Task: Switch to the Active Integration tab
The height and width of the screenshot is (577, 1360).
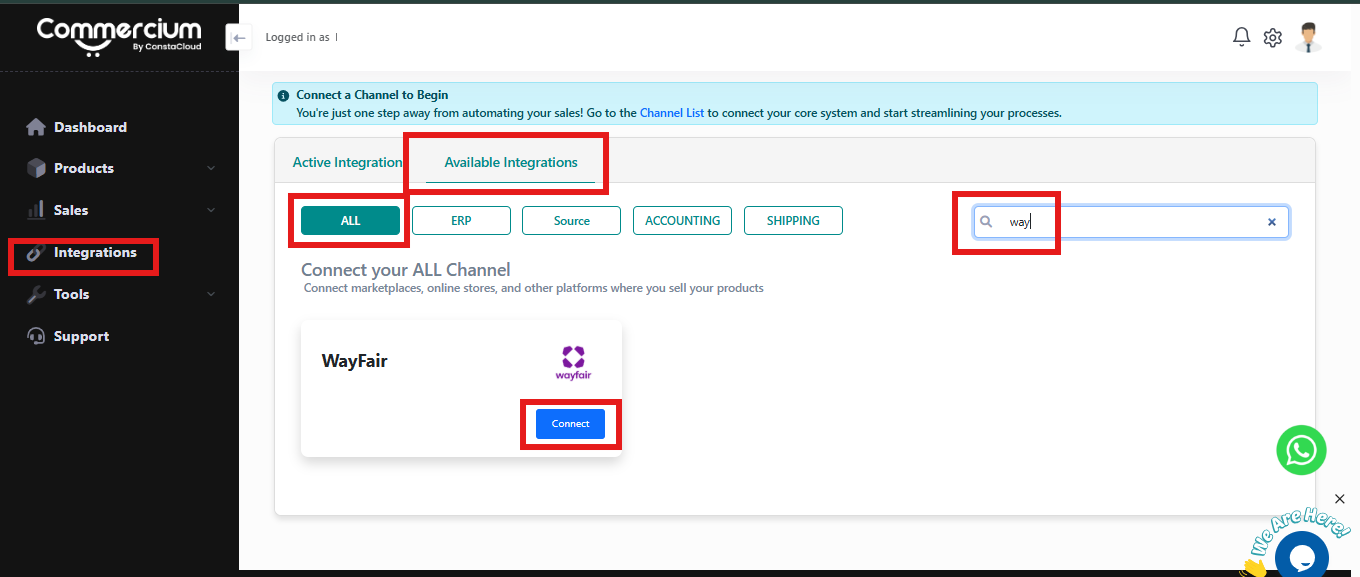Action: click(x=347, y=162)
